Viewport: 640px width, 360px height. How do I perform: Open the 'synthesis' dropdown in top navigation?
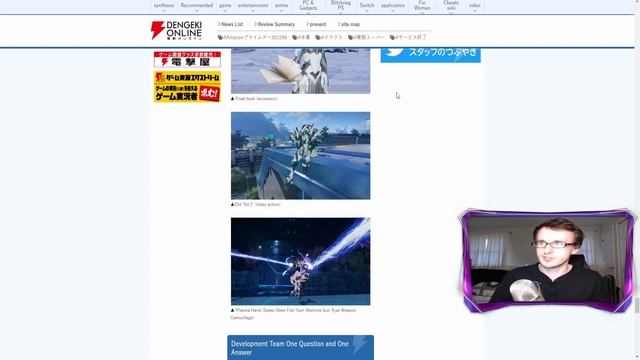pos(164,6)
